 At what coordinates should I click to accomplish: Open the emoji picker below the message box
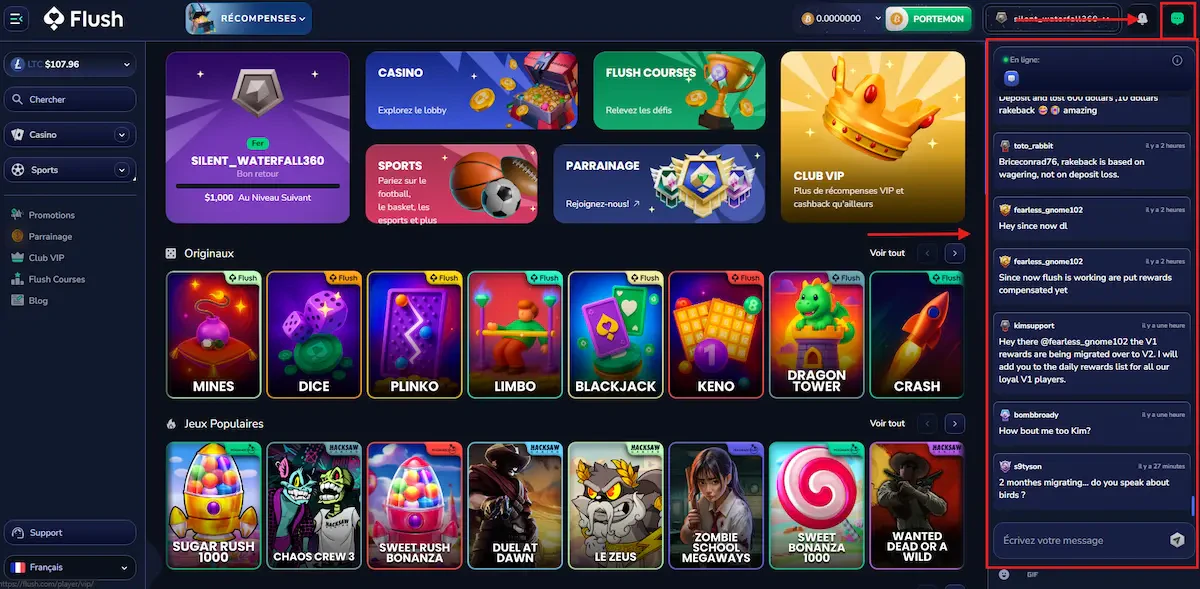click(1004, 574)
